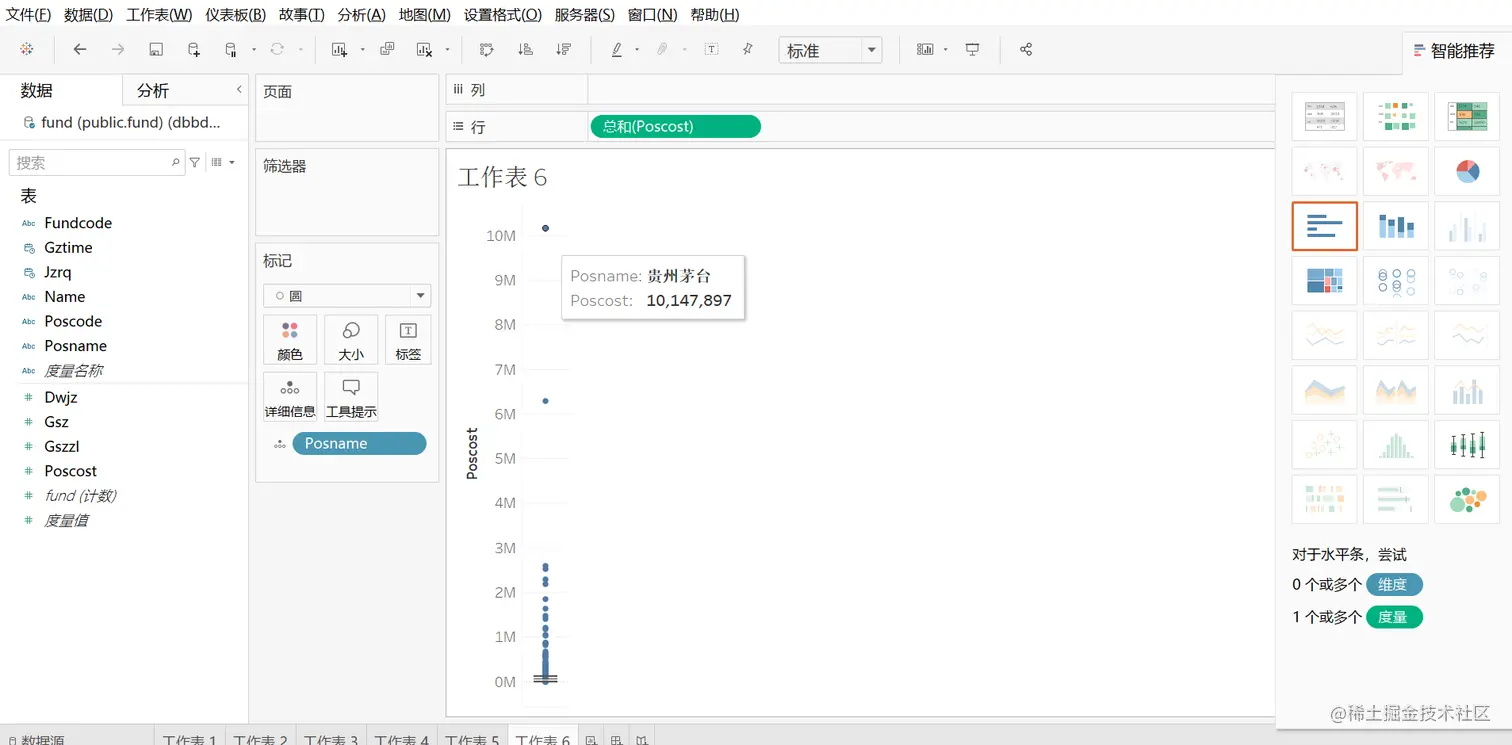Viewport: 1512px width, 745px height.
Task: Select the treemap chart type
Action: pyautogui.click(x=1324, y=281)
